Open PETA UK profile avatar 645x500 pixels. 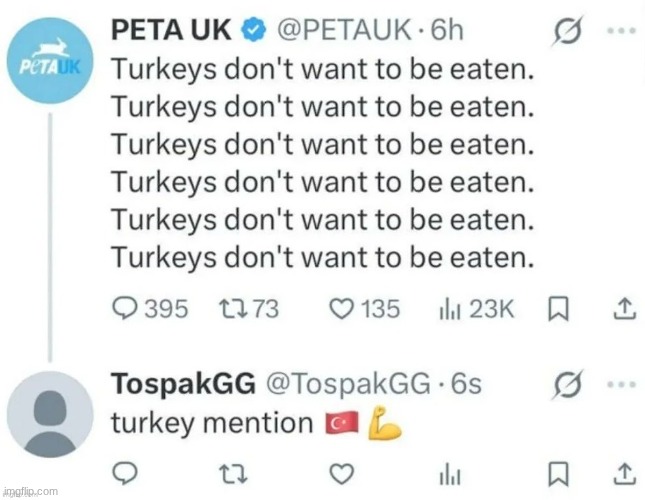54,64
